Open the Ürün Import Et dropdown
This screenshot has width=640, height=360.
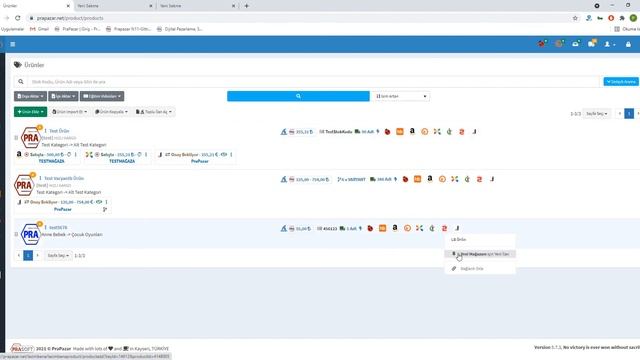coord(69,111)
